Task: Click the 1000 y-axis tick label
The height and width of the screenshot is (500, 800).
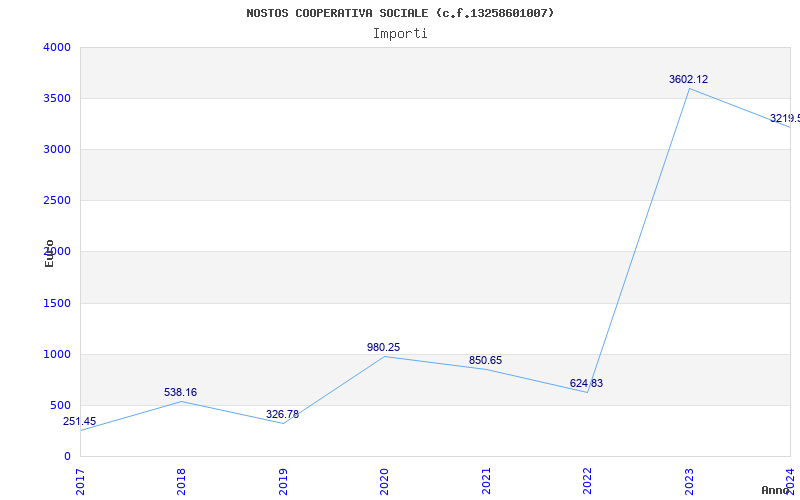Action: pos(57,355)
